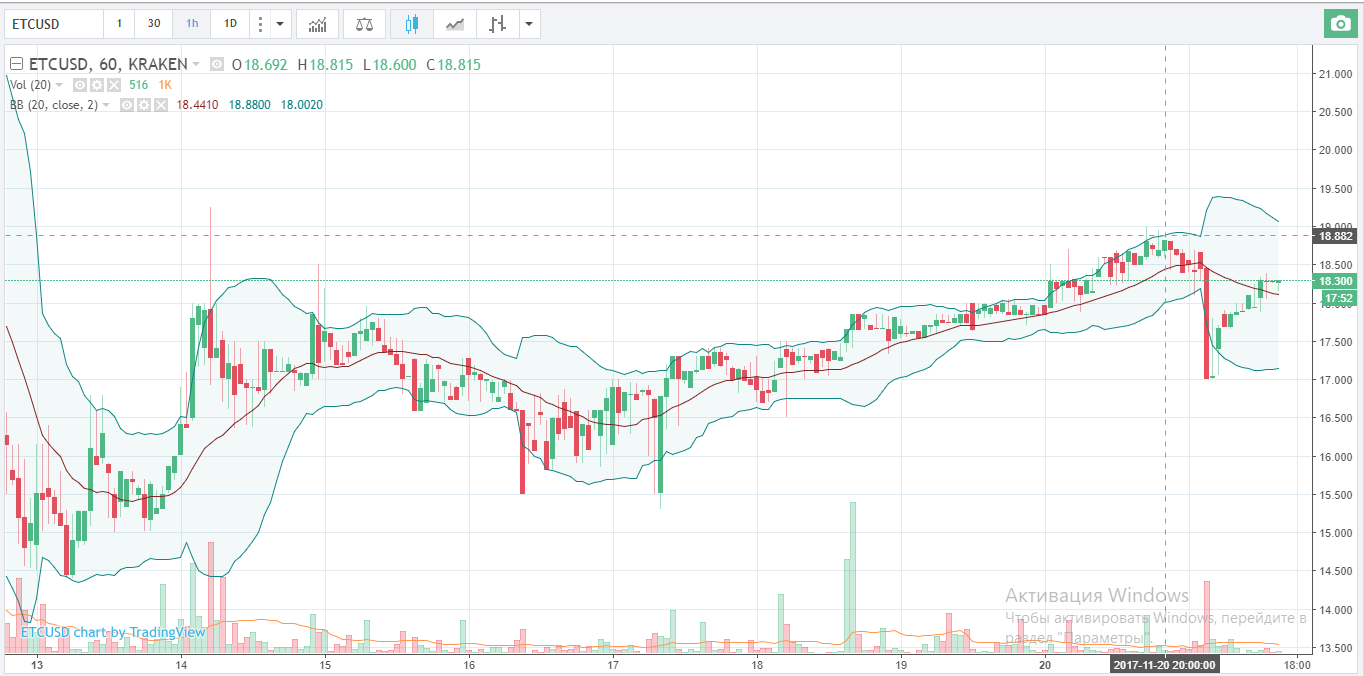Take a snapshot with the camera button
This screenshot has height=676, width=1364.
(x=1337, y=23)
